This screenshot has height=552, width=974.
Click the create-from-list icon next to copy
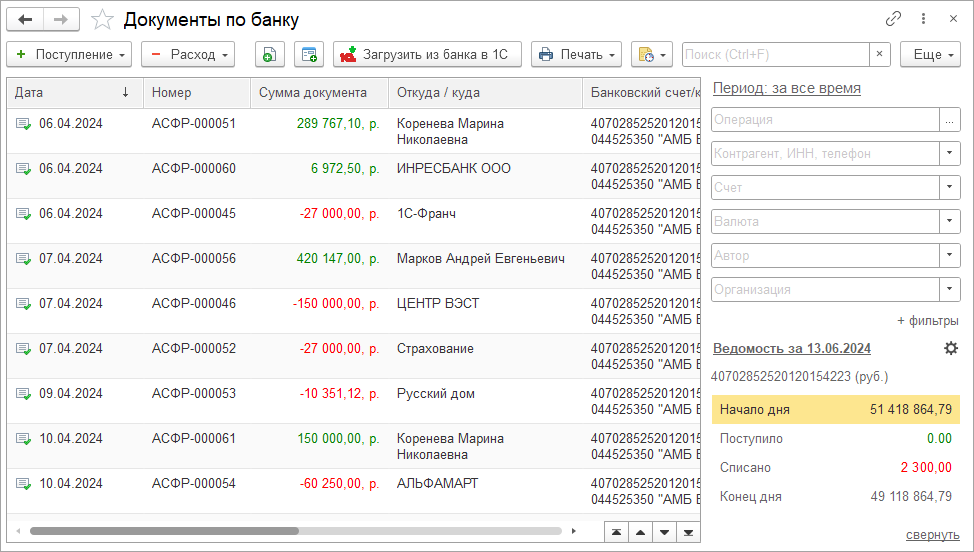pos(309,55)
